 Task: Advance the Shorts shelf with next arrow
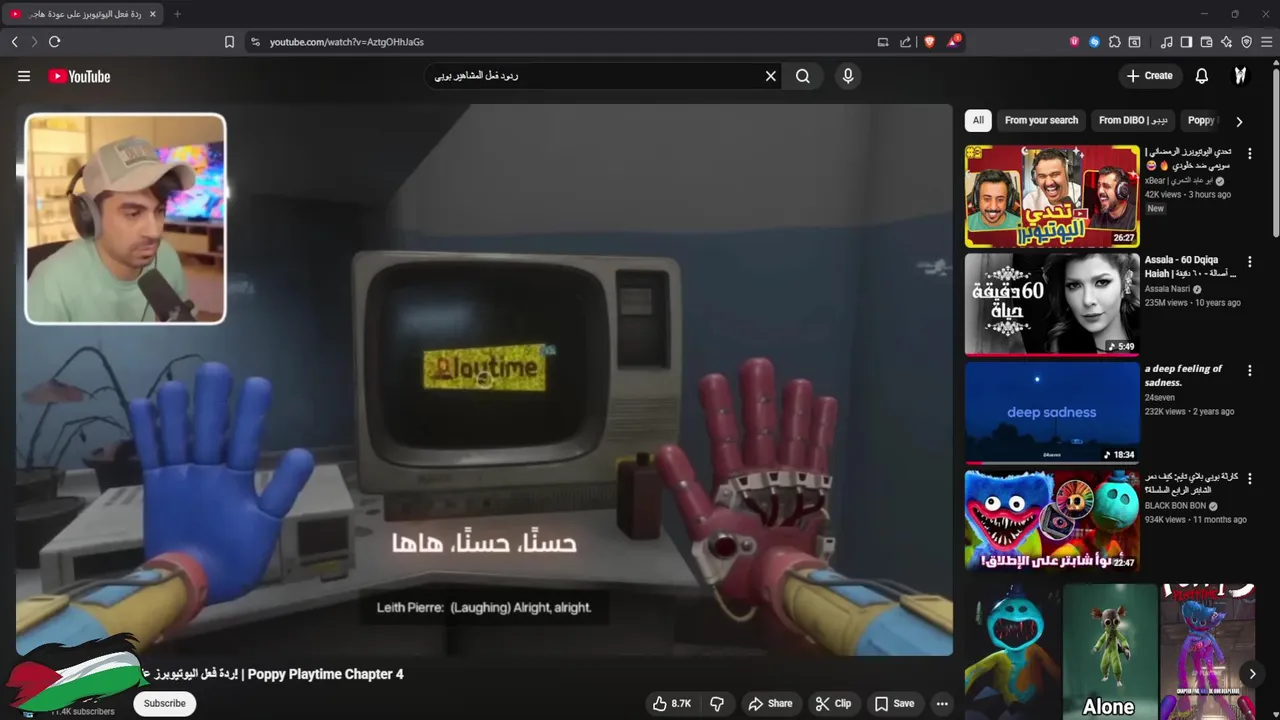tap(1252, 674)
